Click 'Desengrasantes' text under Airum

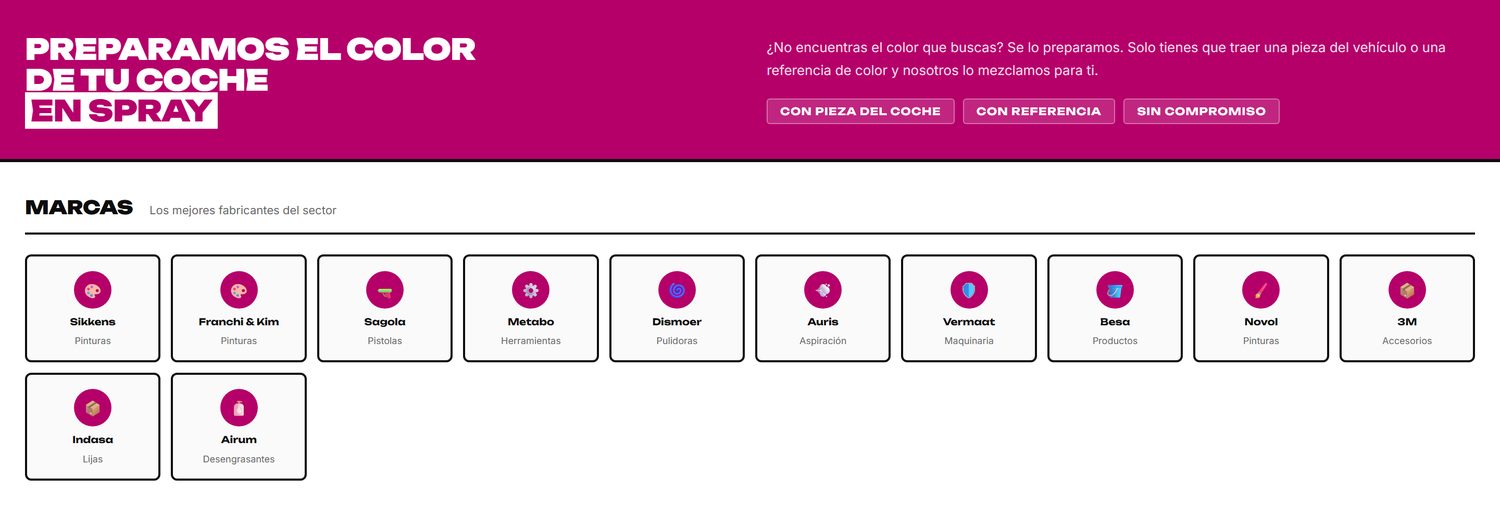(239, 459)
